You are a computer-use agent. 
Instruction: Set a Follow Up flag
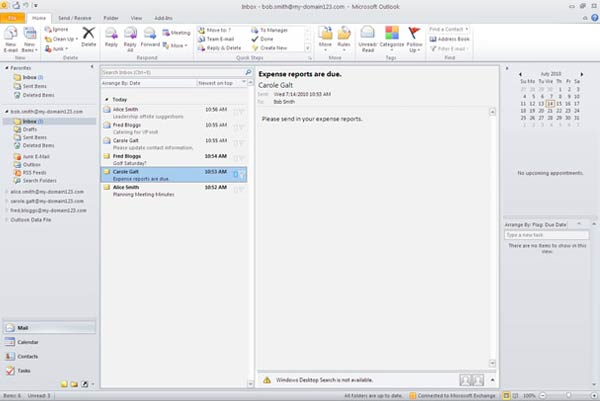[x=414, y=39]
